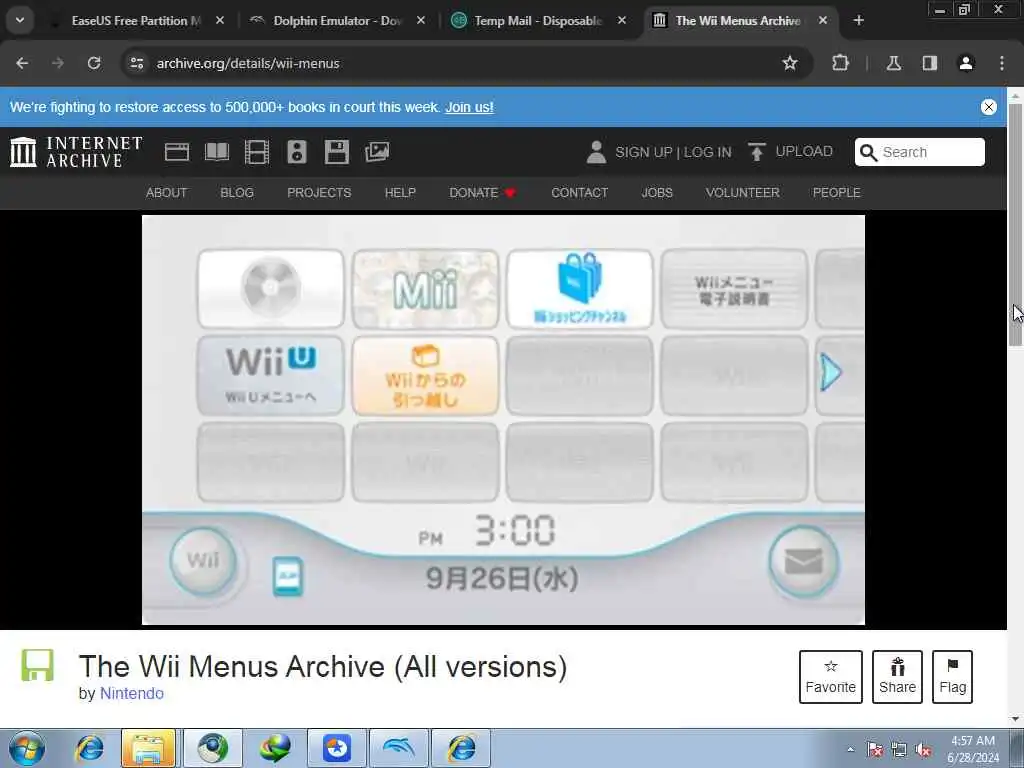Image resolution: width=1024 pixels, height=768 pixels.
Task: Open the Chrome three-dot menu
Action: click(1002, 63)
